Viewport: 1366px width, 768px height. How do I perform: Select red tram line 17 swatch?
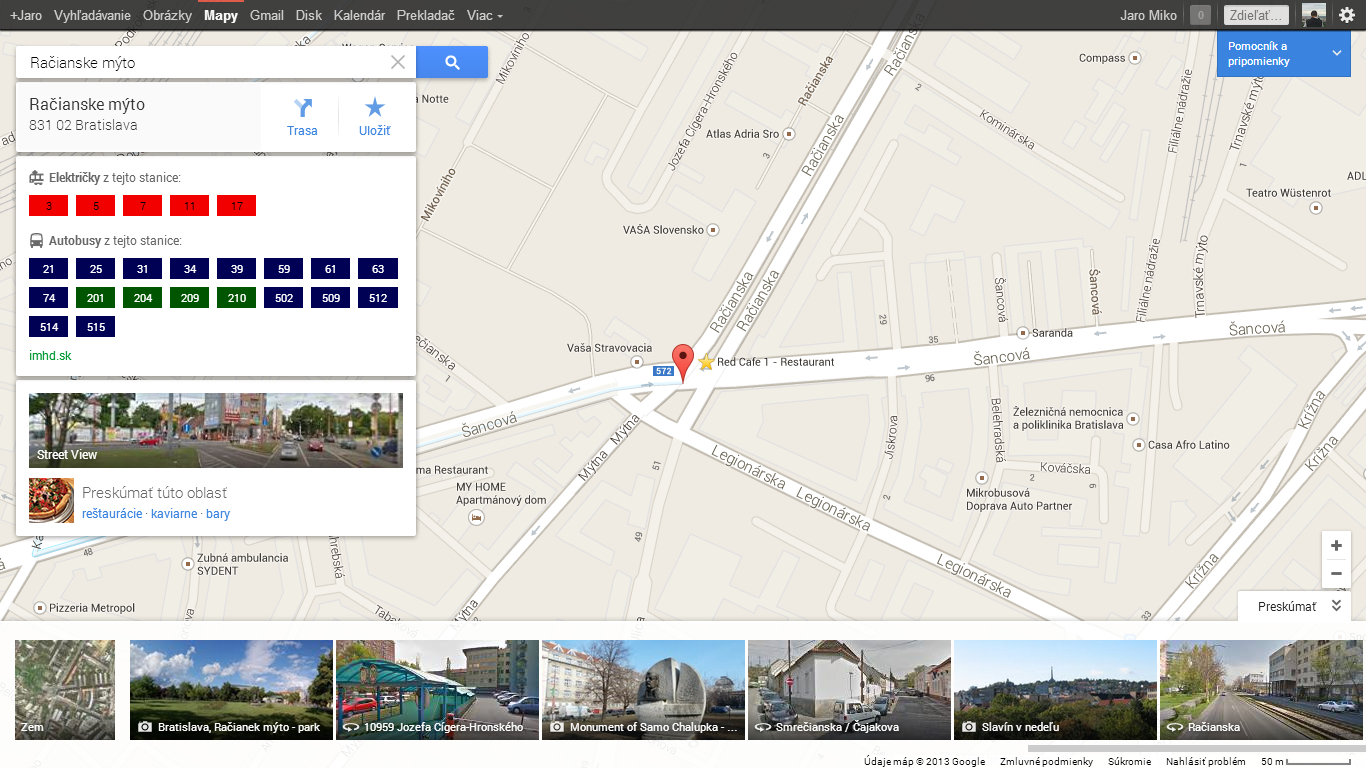(237, 206)
